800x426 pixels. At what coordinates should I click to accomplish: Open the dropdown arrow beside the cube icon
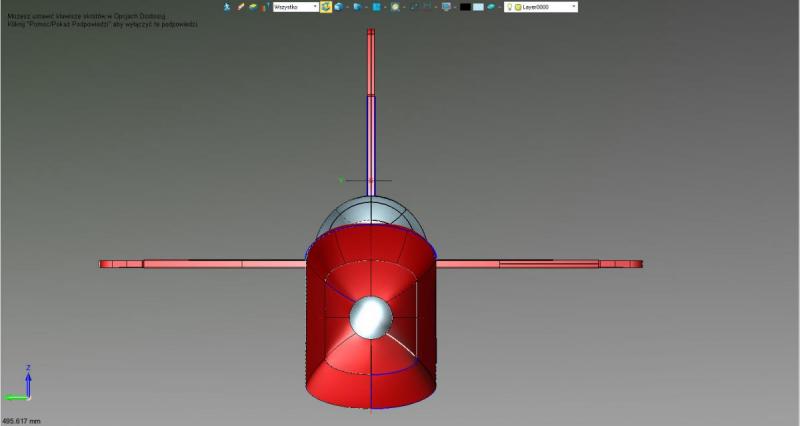(349, 7)
